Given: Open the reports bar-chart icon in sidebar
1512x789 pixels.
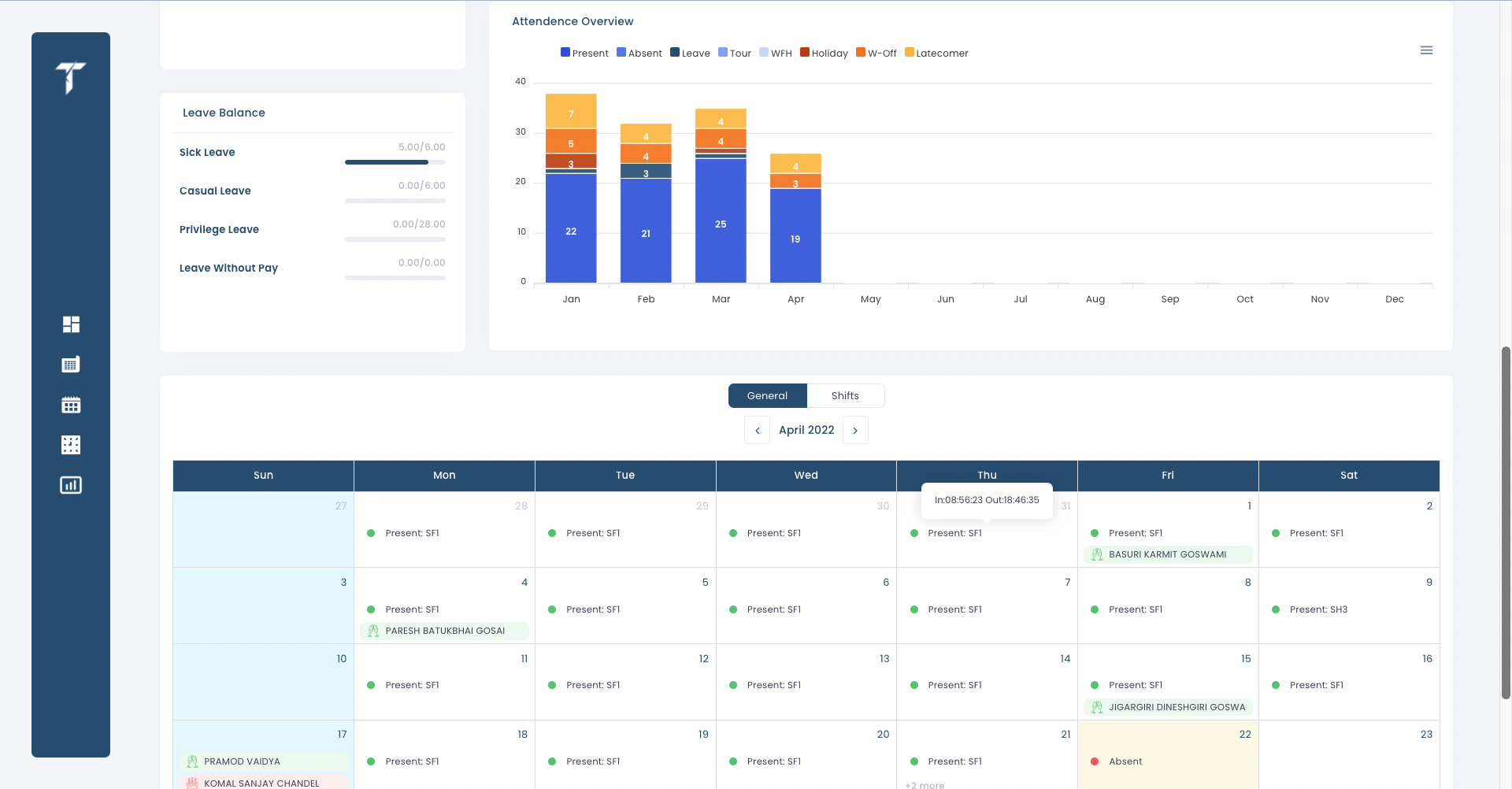Looking at the screenshot, I should (x=71, y=484).
